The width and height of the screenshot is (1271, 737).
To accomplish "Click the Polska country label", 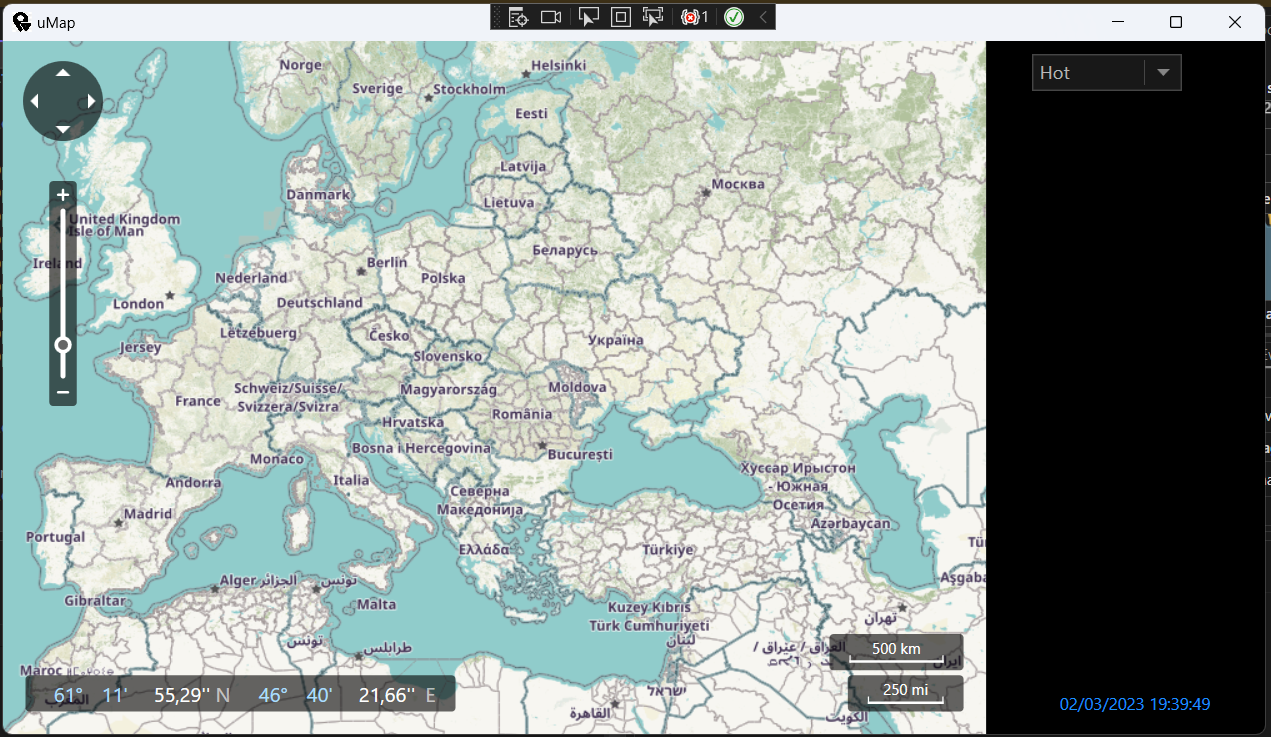I will coord(443,278).
